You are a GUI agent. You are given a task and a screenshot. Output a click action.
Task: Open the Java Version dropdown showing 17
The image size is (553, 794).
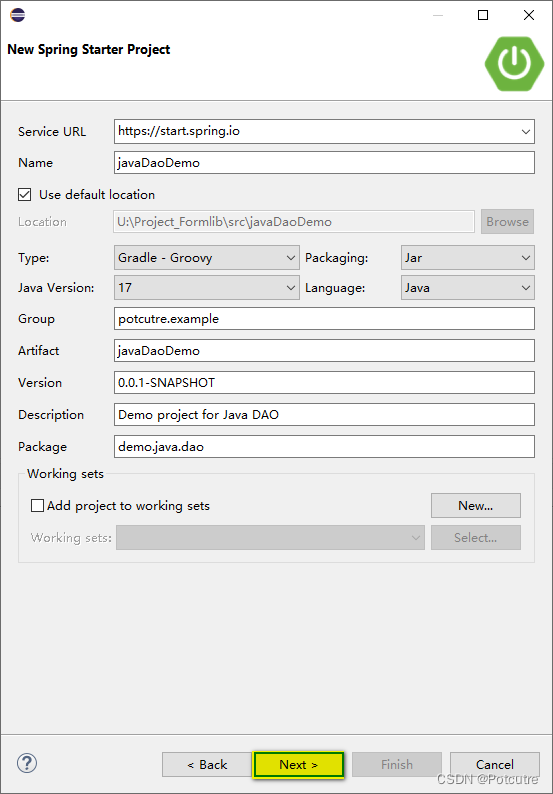pos(207,288)
